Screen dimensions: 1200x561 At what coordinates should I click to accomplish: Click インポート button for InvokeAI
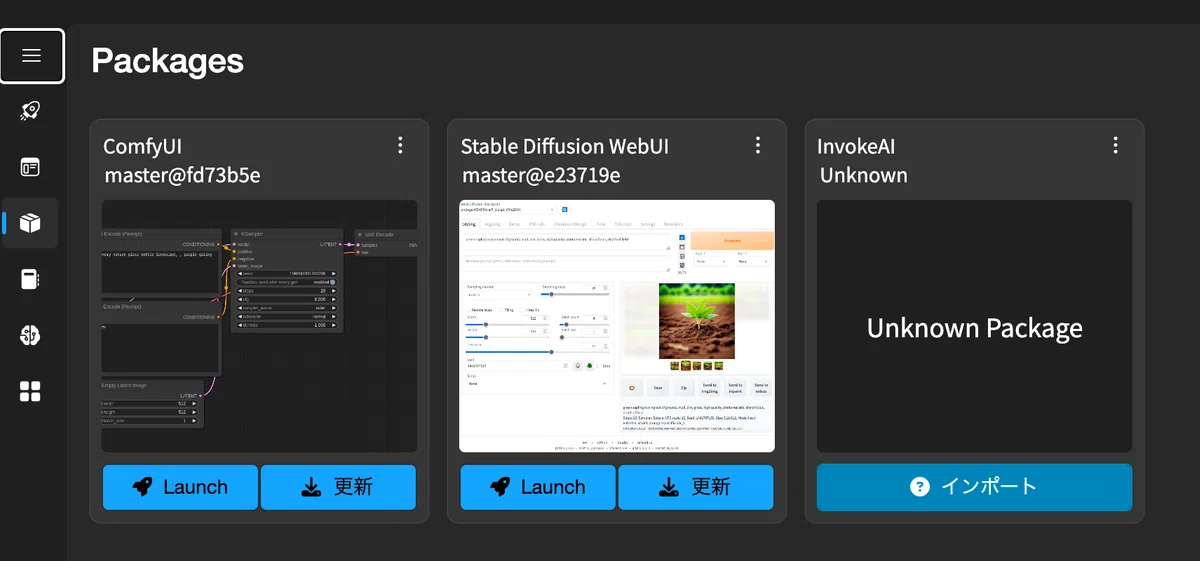(975, 487)
